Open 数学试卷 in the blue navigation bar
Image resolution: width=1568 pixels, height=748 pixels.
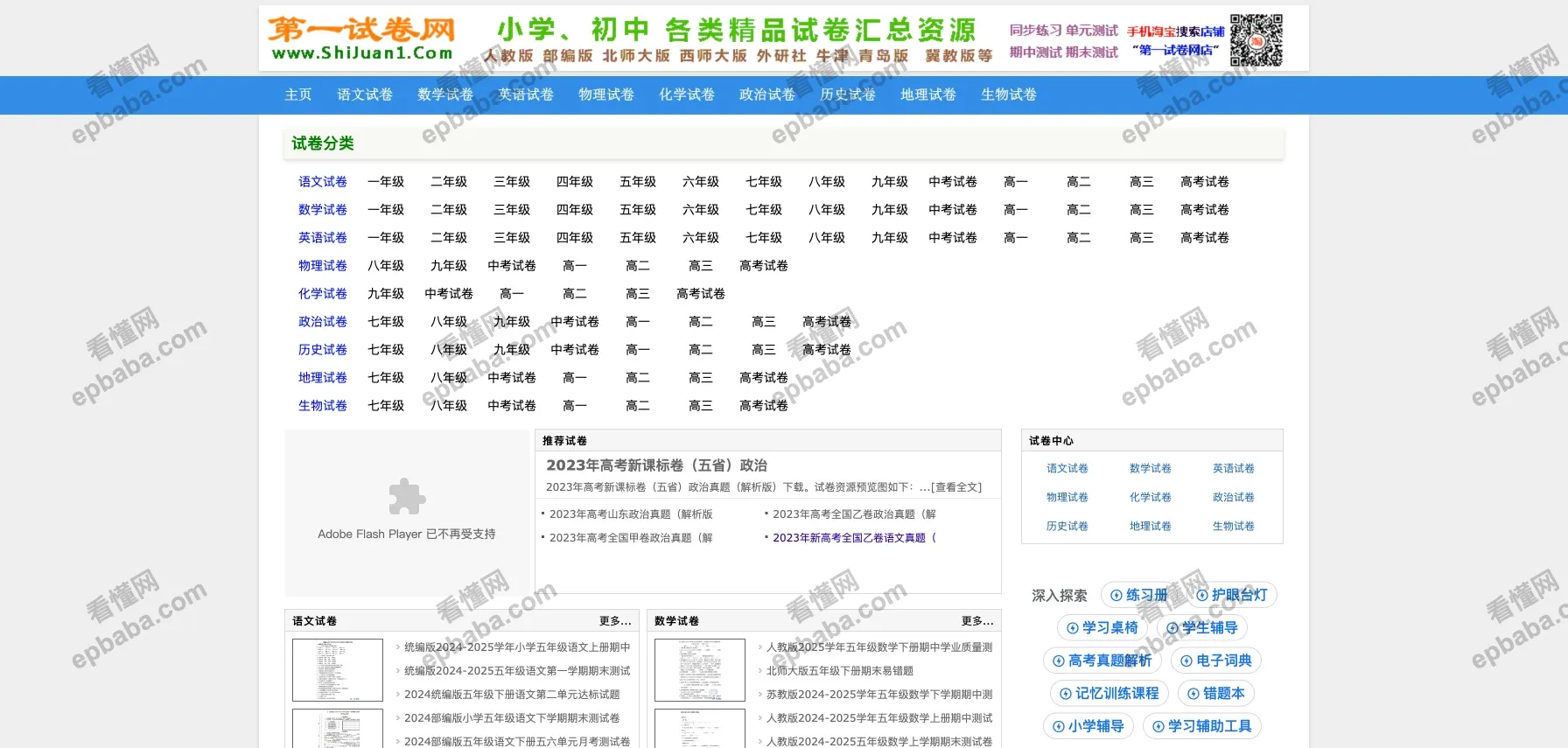tap(445, 94)
